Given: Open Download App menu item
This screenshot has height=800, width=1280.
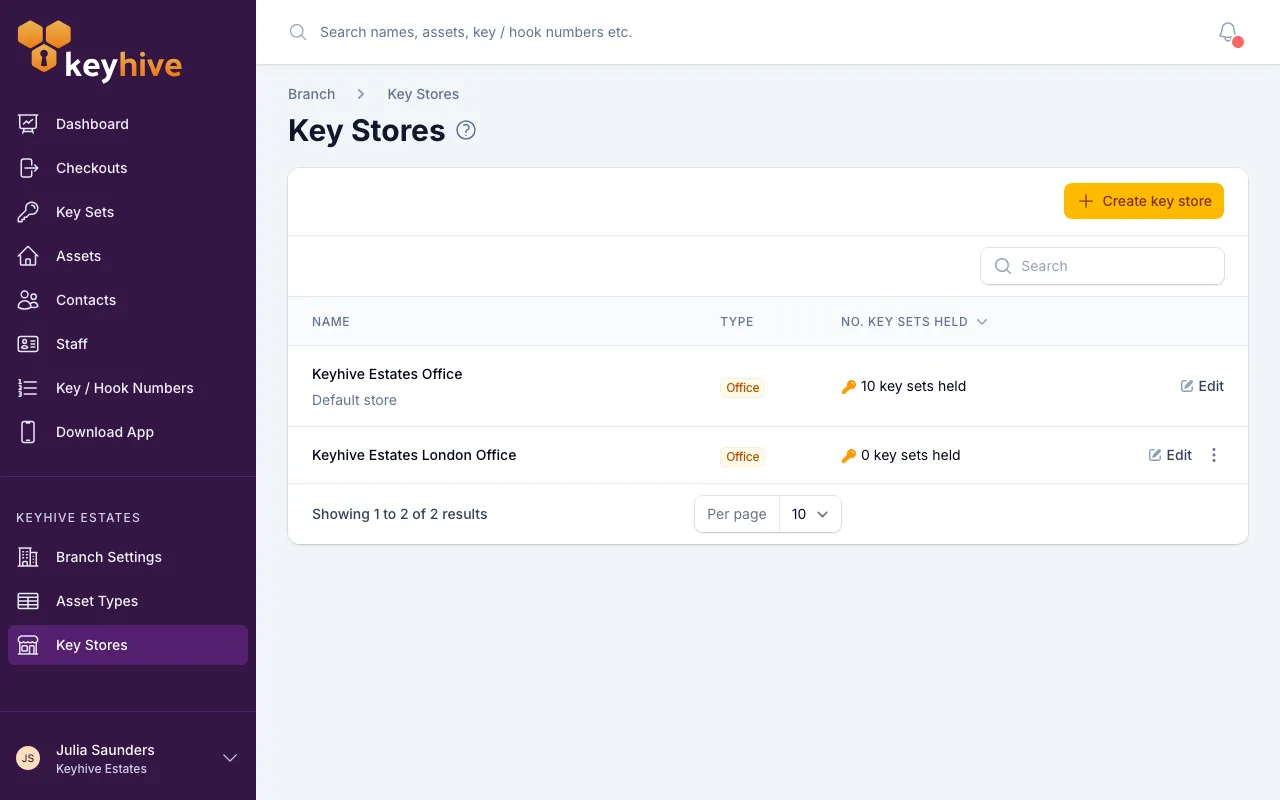Looking at the screenshot, I should click(128, 432).
